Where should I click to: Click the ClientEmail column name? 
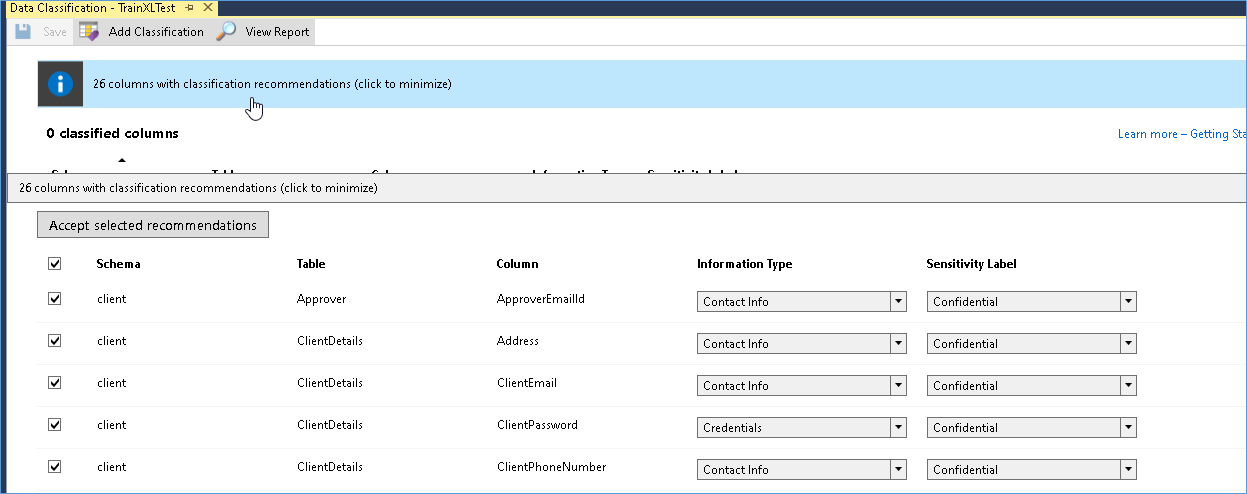tap(527, 383)
